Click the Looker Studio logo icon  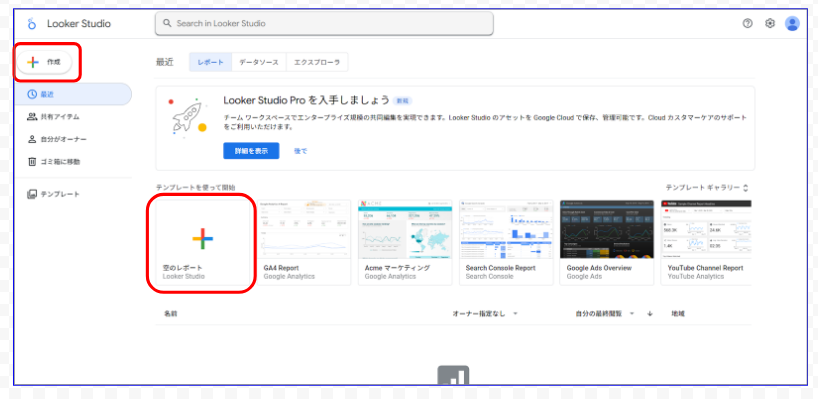pyautogui.click(x=32, y=23)
